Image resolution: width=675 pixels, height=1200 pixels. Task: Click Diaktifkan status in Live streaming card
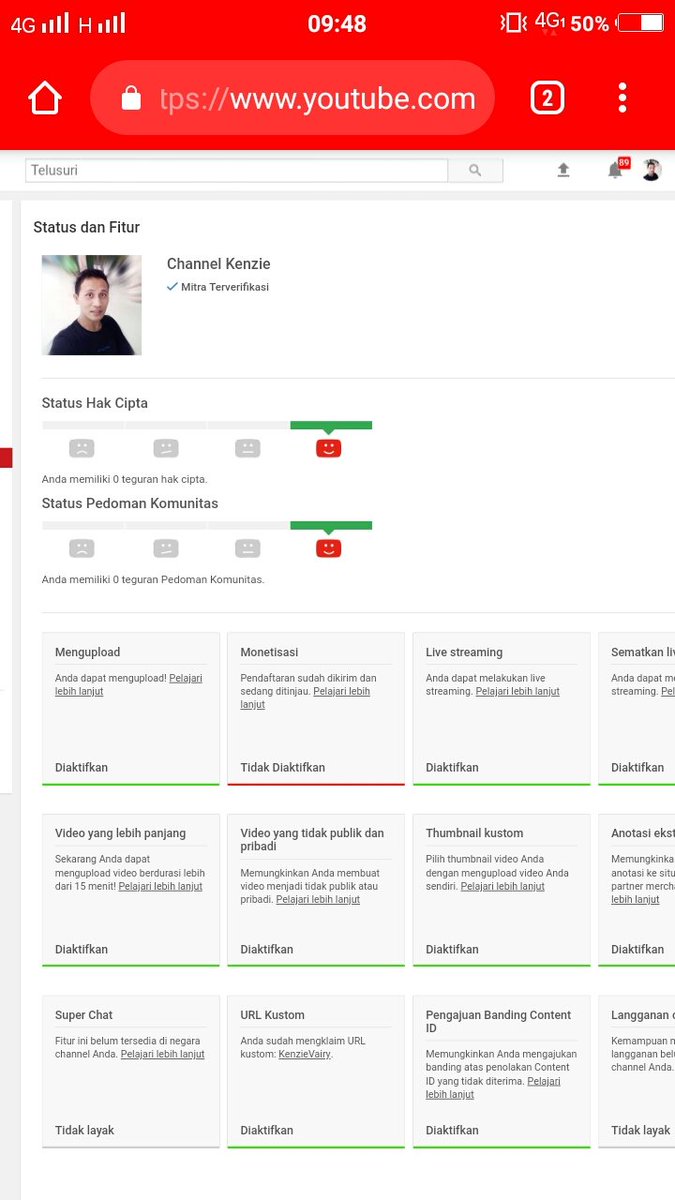pyautogui.click(x=452, y=768)
